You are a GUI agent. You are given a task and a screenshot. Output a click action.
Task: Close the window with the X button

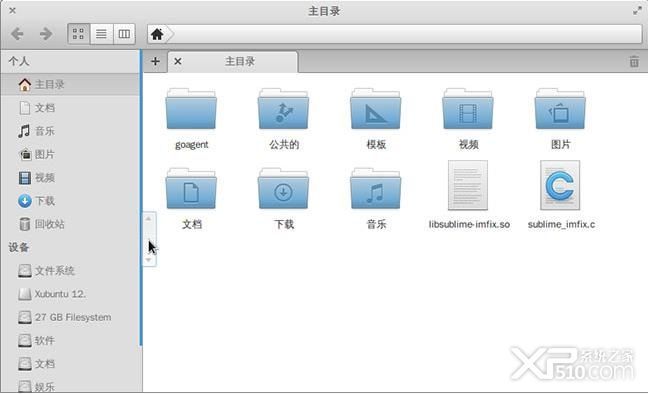tap(12, 10)
